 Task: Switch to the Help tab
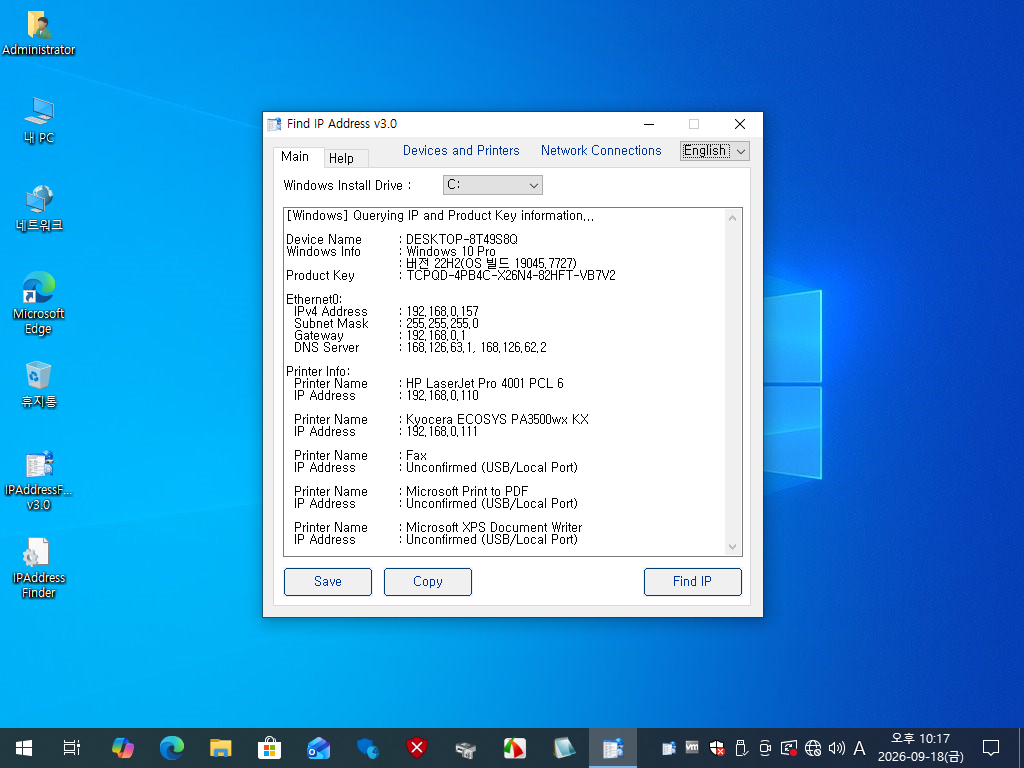pyautogui.click(x=341, y=158)
